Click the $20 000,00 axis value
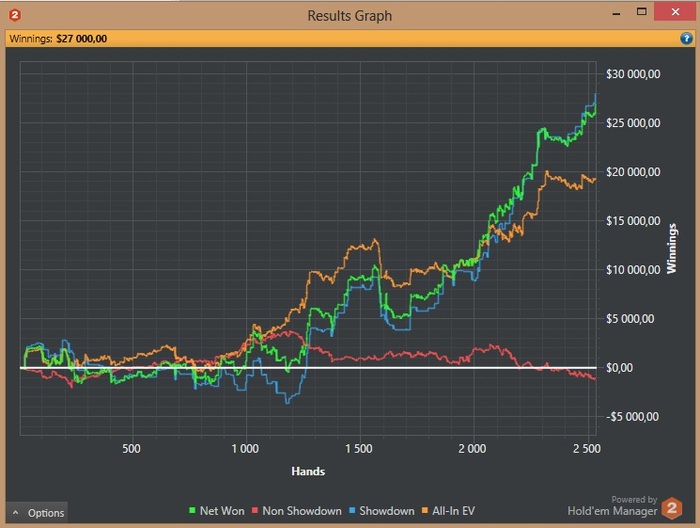Screen dimensions: 700x528 (x=633, y=172)
